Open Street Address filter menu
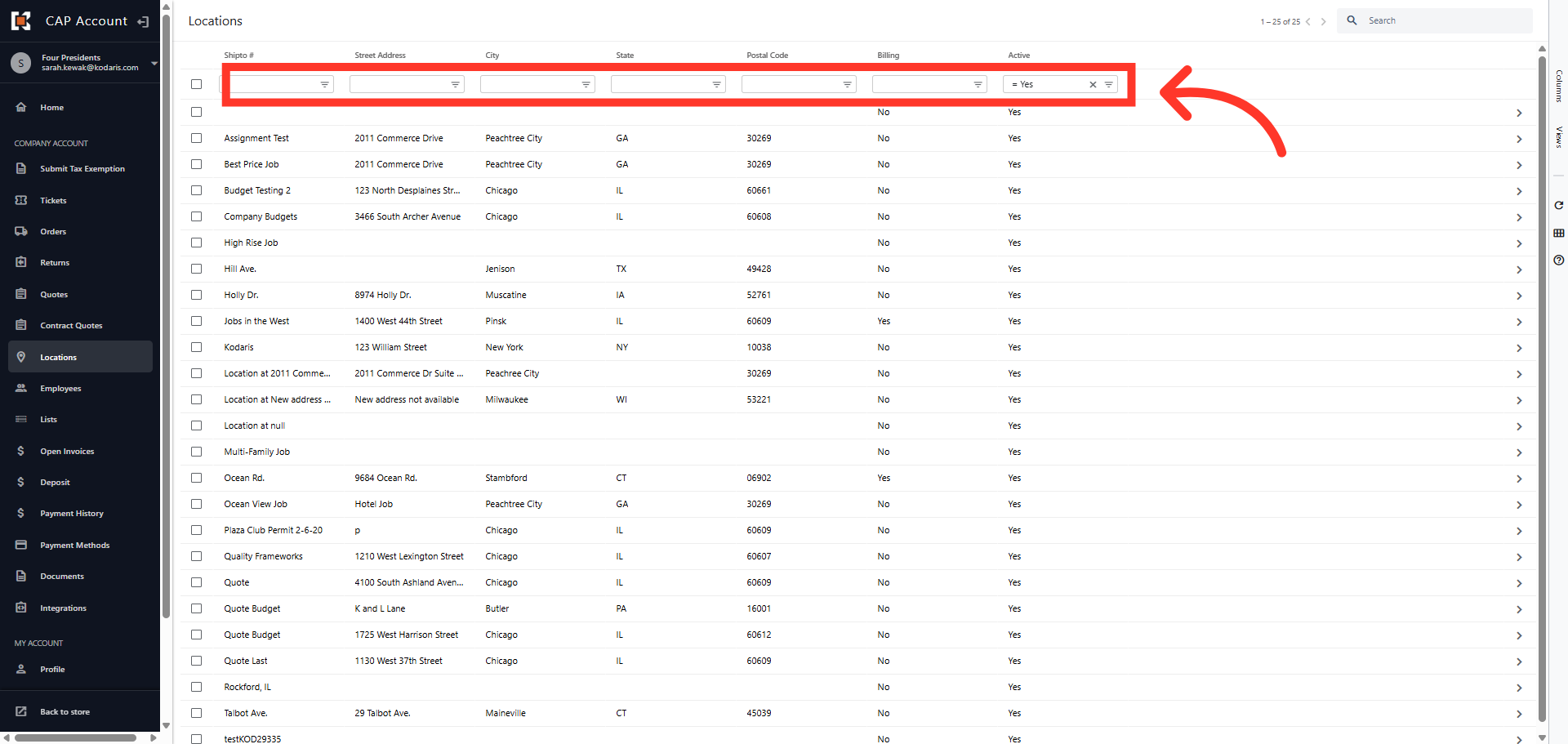1568x744 pixels. 455,84
